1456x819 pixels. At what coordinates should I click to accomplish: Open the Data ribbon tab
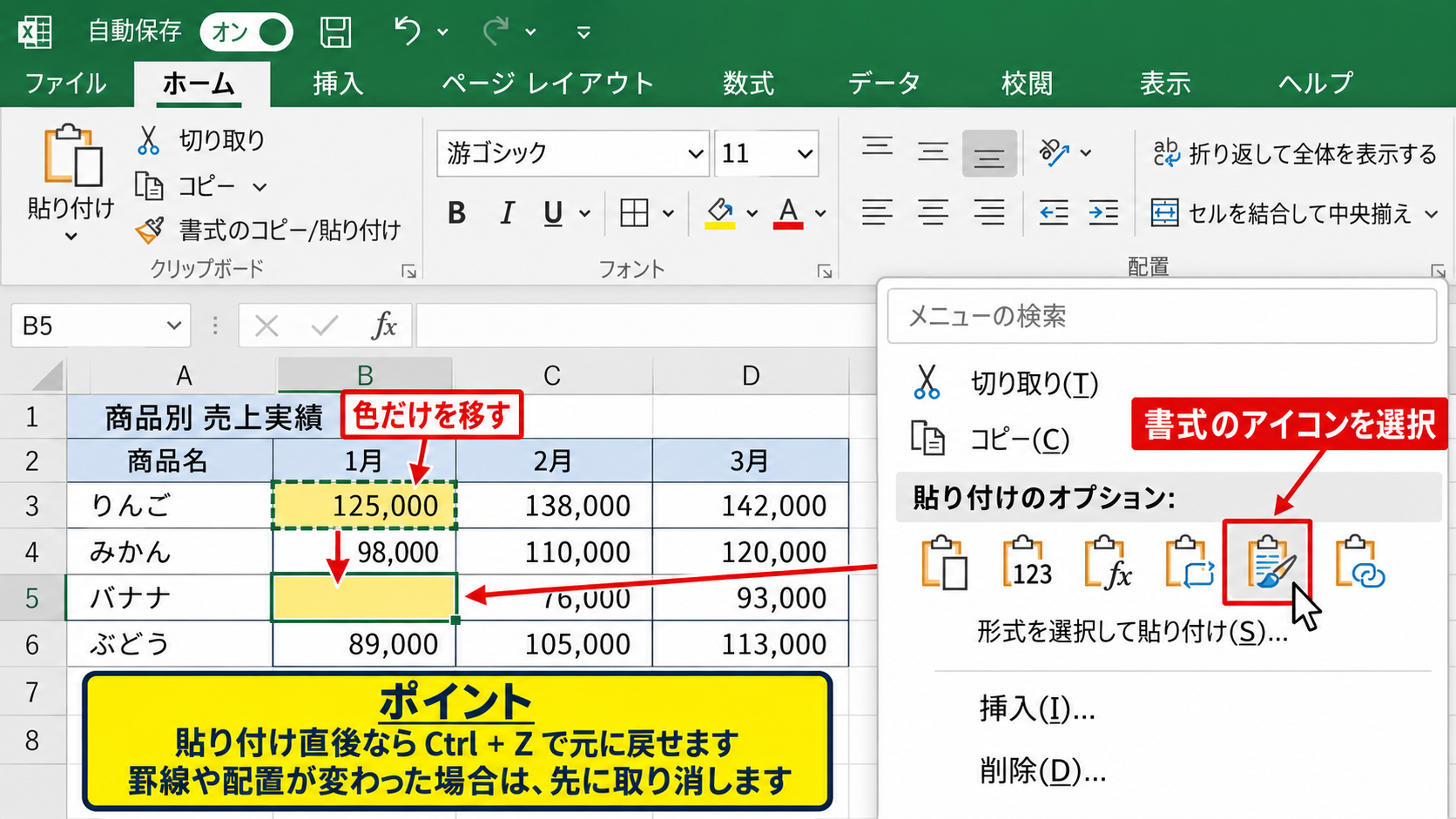coord(884,84)
